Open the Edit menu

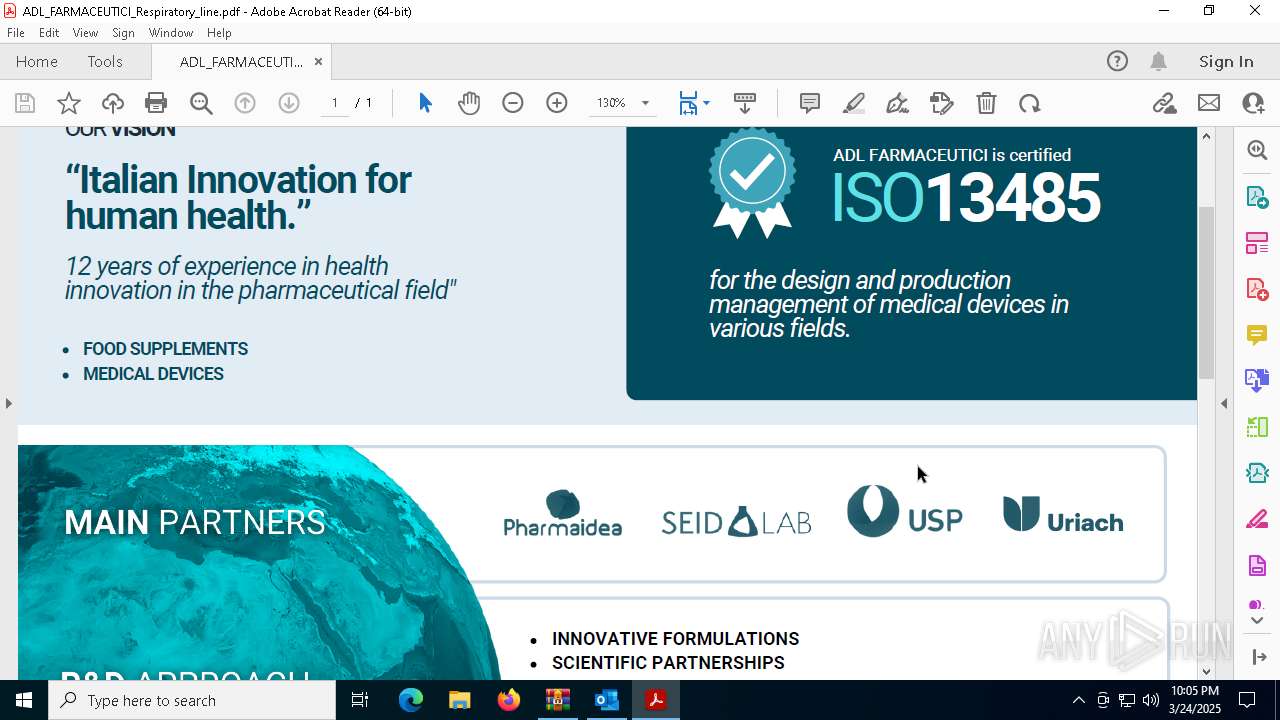tap(49, 33)
